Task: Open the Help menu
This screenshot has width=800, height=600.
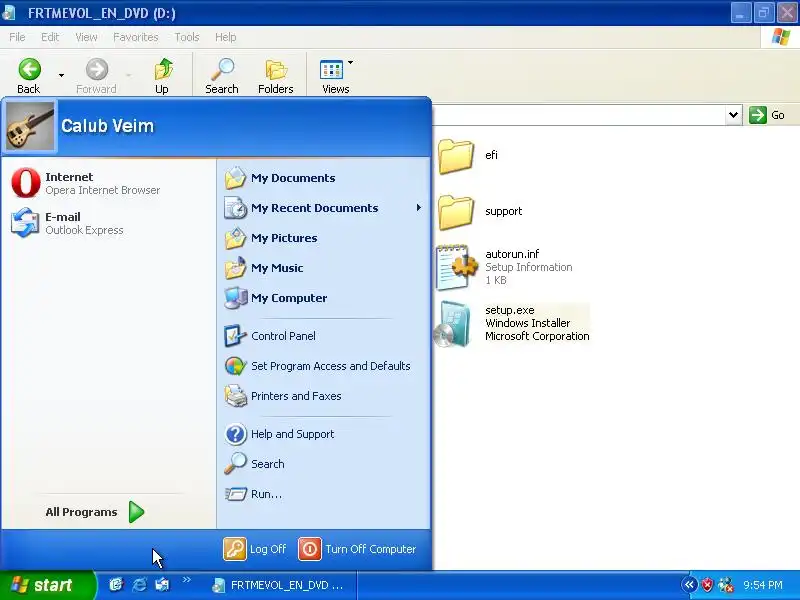Action: pyautogui.click(x=226, y=37)
